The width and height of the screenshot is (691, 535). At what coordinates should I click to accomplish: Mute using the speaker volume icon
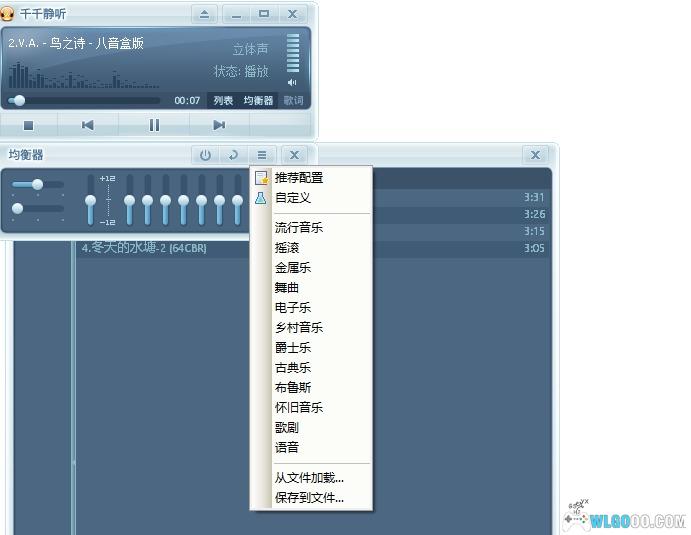(x=292, y=82)
